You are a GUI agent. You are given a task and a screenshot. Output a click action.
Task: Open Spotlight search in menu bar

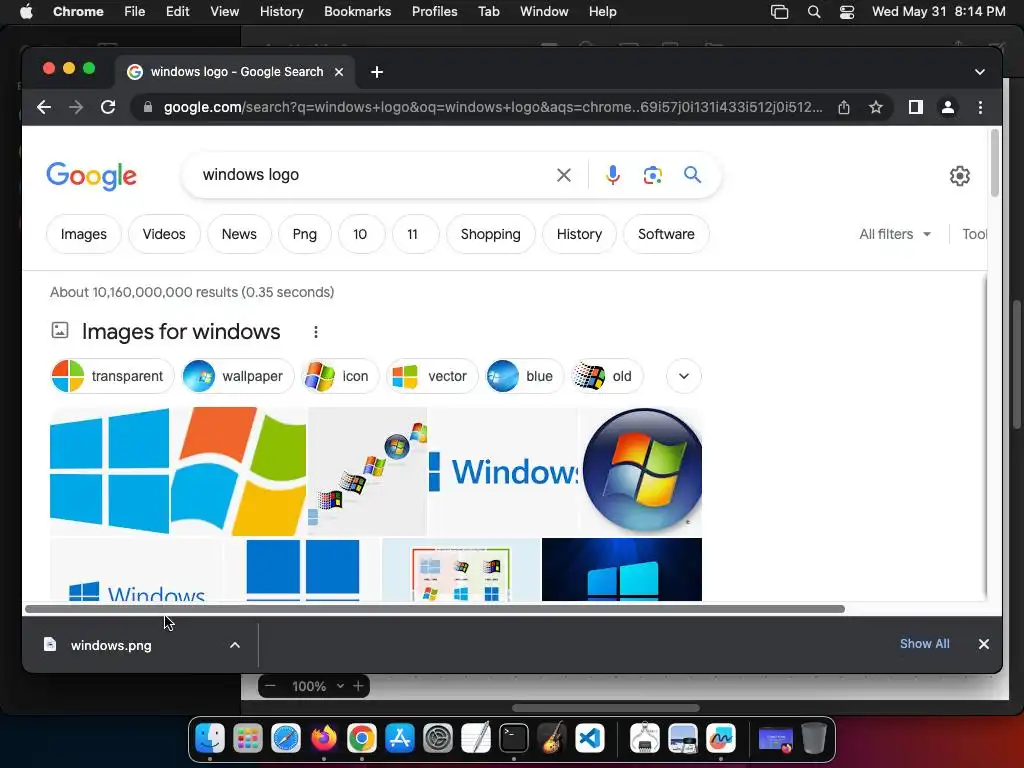814,12
